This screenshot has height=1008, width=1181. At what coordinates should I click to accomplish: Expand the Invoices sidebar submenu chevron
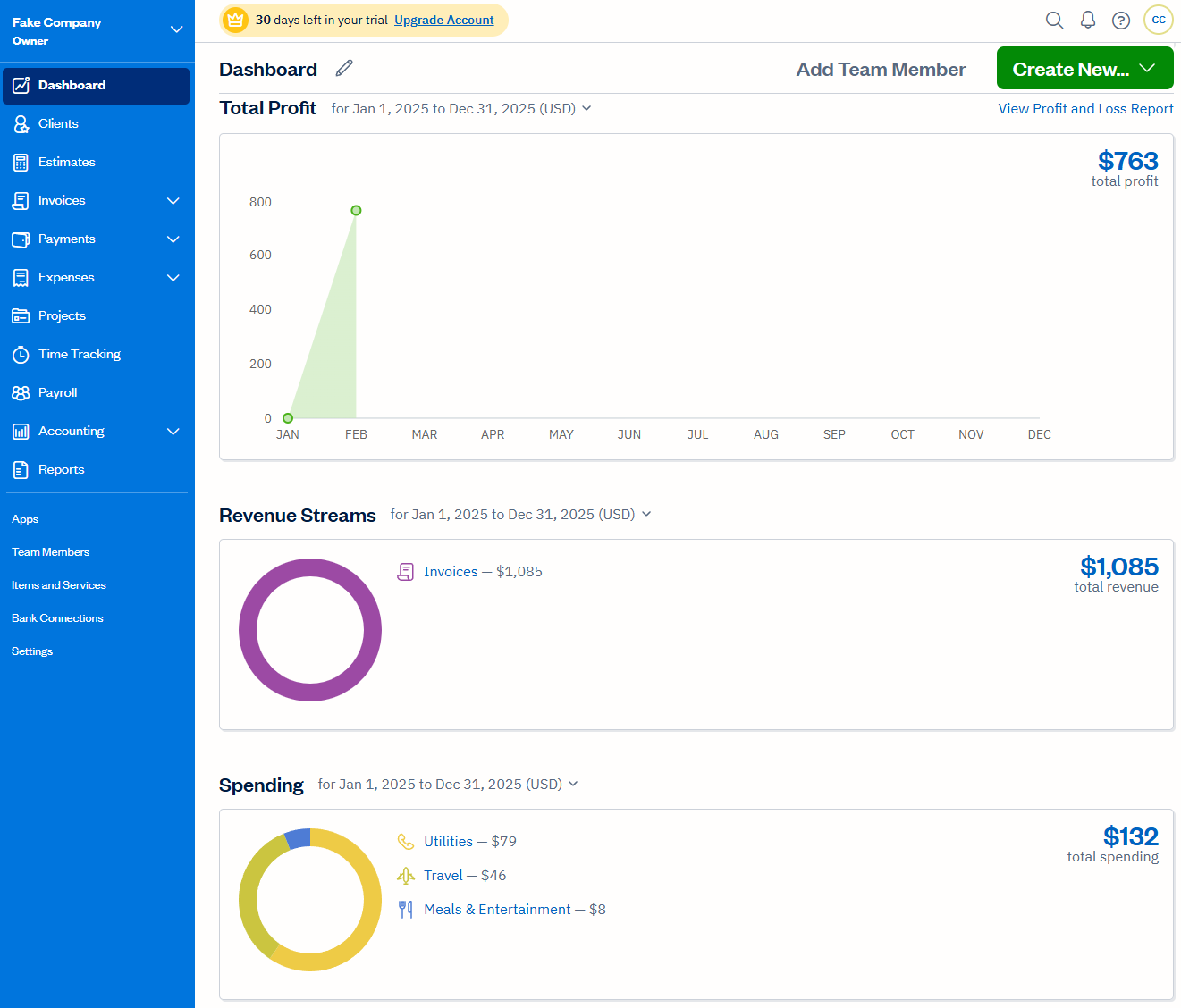[x=173, y=201]
